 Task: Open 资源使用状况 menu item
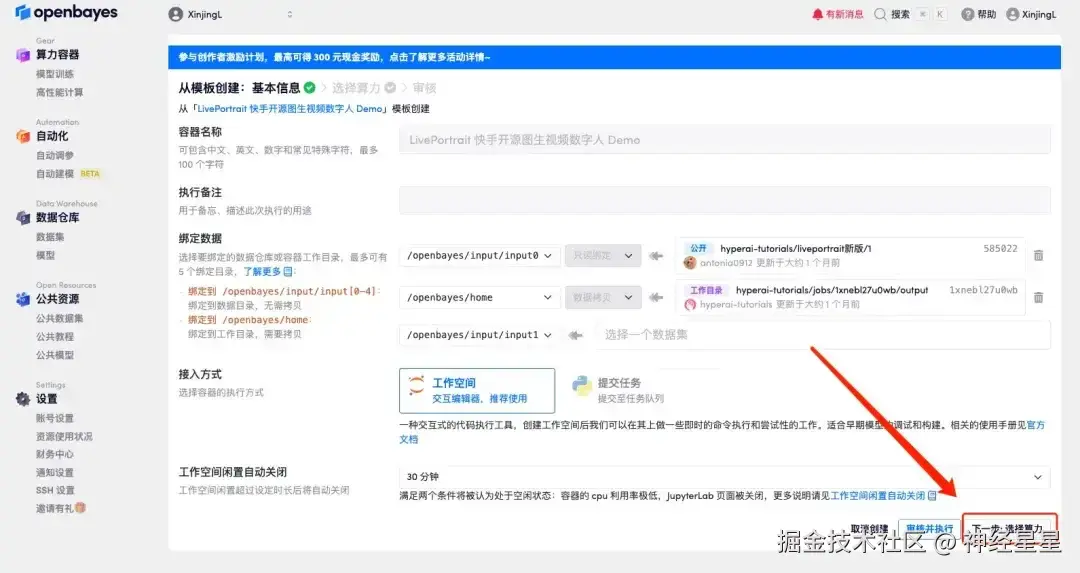click(64, 436)
